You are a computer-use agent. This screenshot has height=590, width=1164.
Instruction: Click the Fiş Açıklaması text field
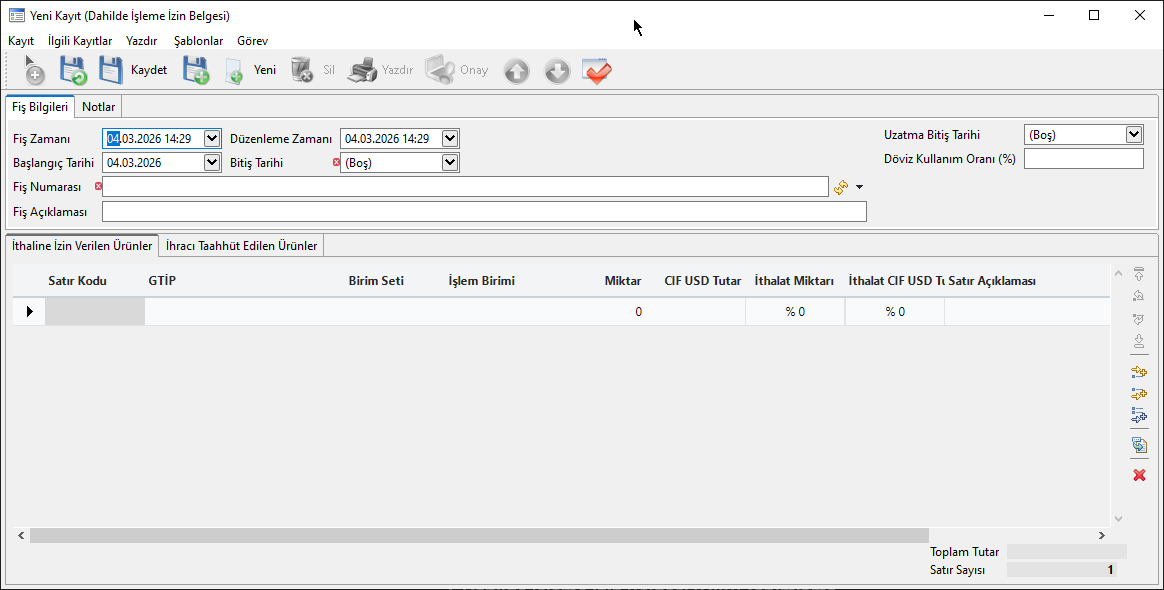point(484,211)
